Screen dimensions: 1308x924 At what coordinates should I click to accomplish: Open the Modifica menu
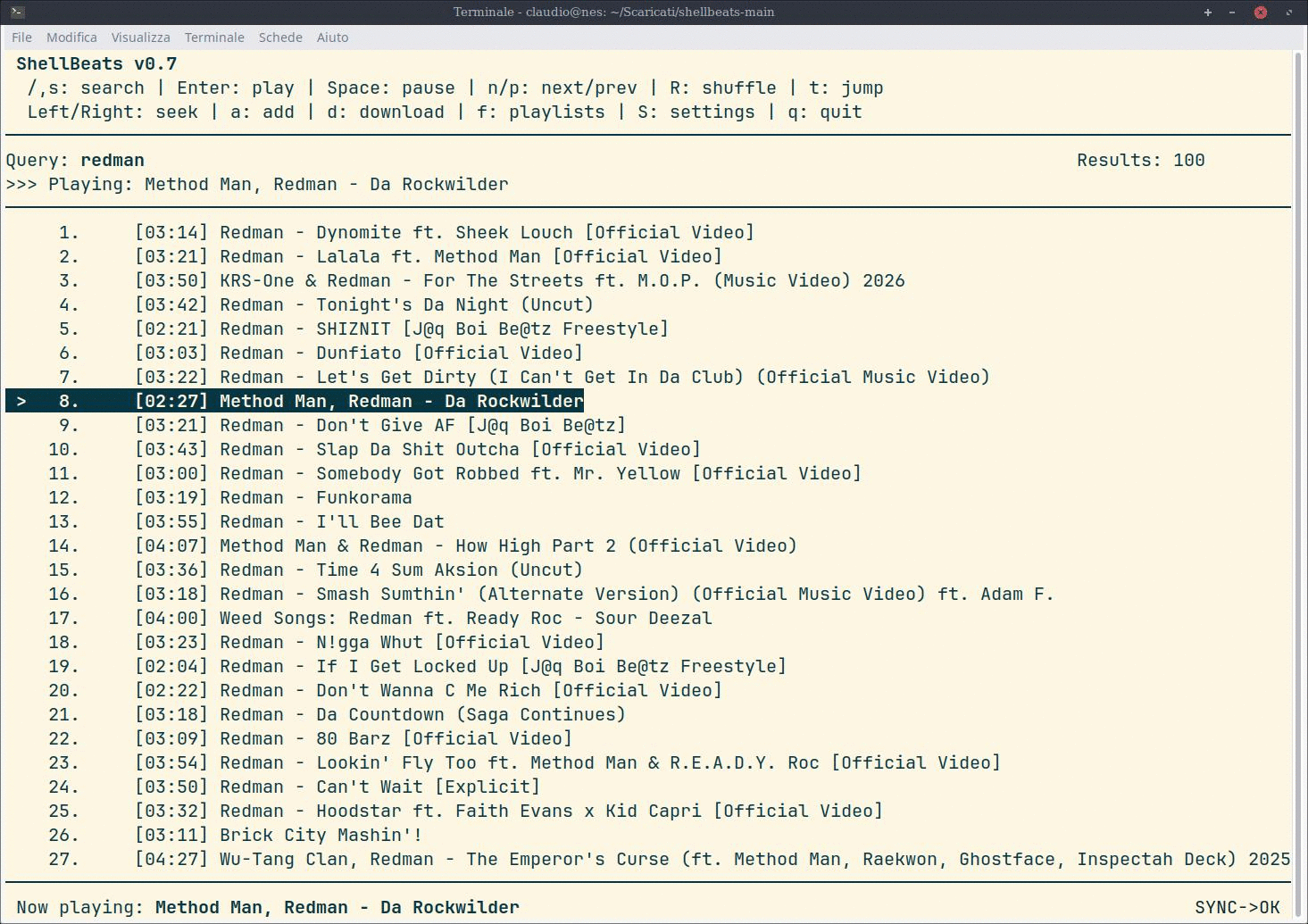tap(71, 37)
